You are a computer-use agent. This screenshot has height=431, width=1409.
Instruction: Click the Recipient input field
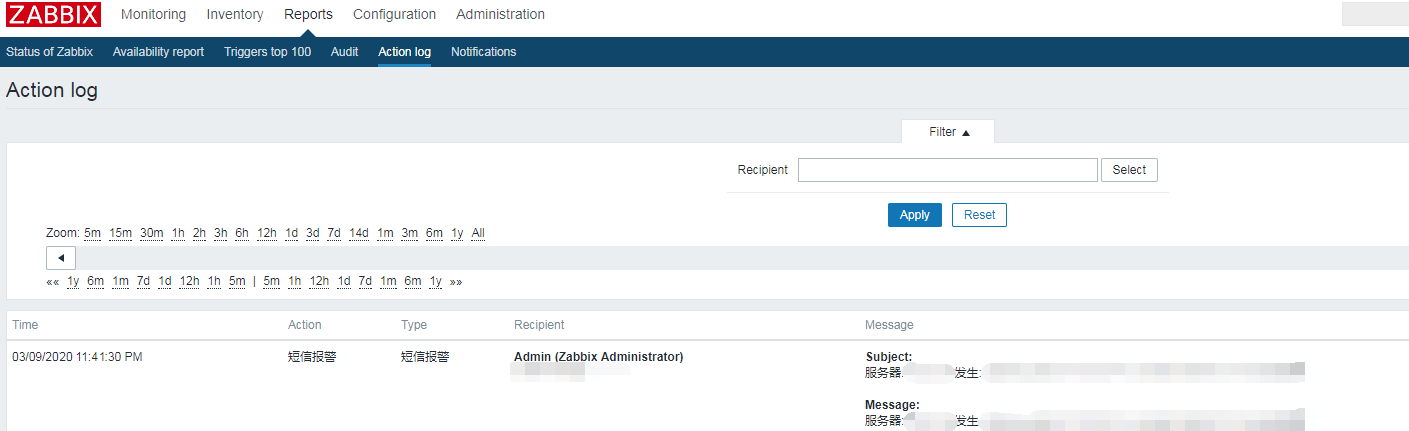point(947,170)
